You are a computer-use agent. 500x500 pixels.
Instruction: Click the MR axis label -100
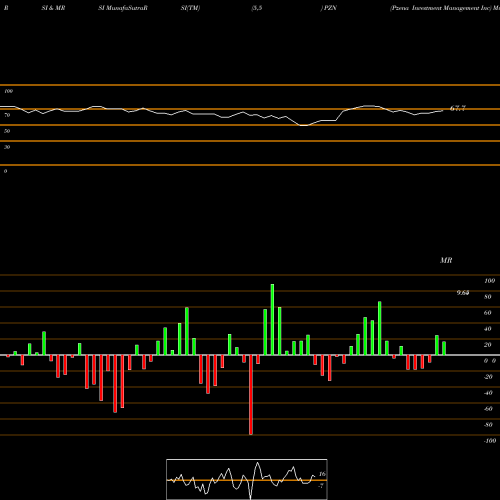click(x=490, y=441)
